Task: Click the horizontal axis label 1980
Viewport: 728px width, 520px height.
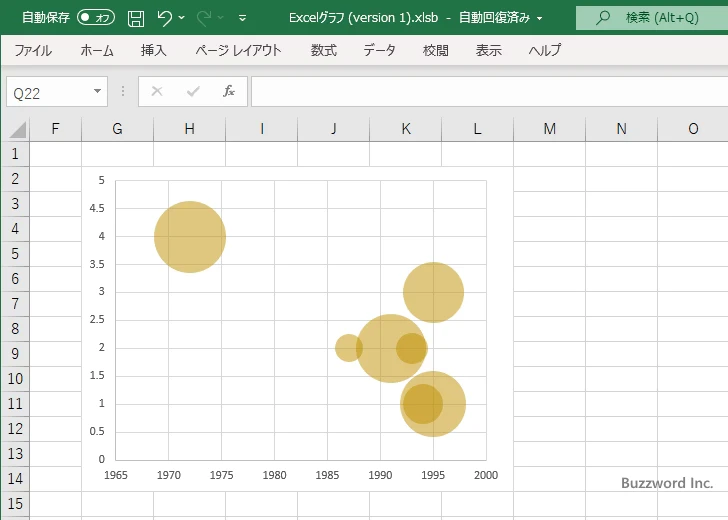Action: (x=274, y=475)
